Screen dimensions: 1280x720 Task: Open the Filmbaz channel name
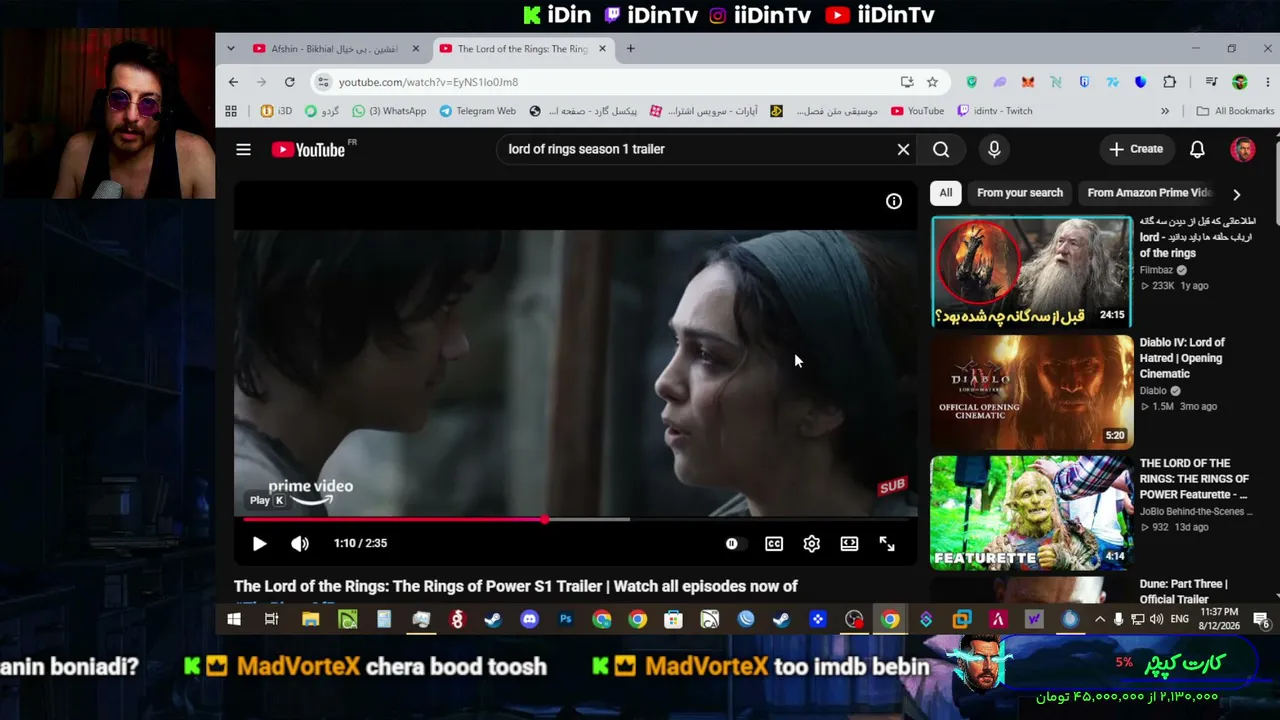(x=1156, y=270)
